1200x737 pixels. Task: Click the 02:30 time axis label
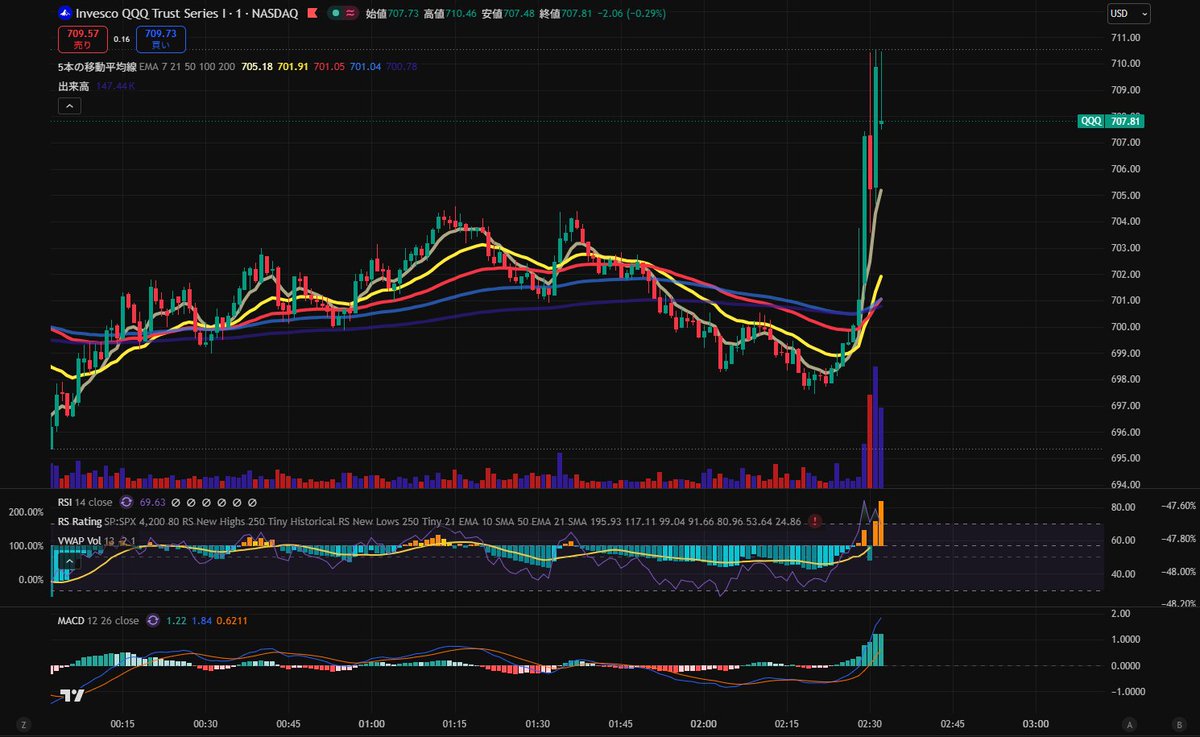(x=869, y=723)
